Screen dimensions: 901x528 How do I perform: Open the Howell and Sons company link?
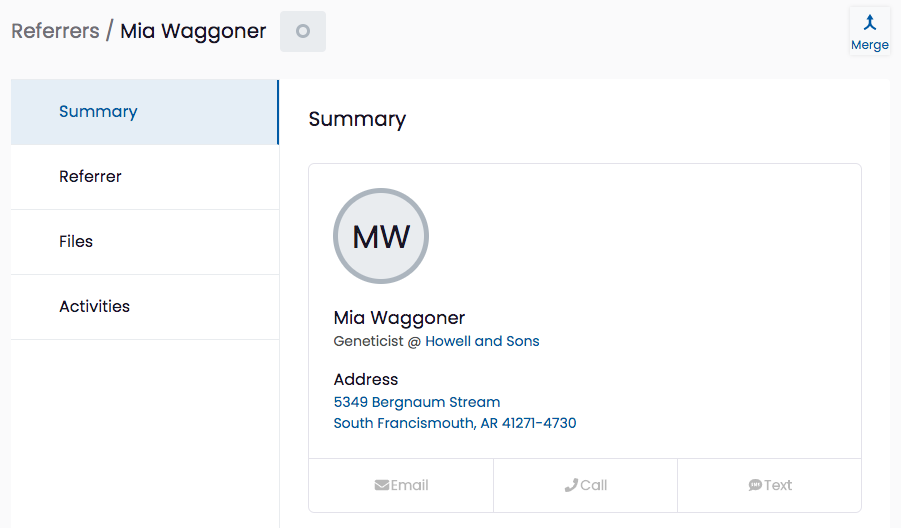(x=482, y=341)
